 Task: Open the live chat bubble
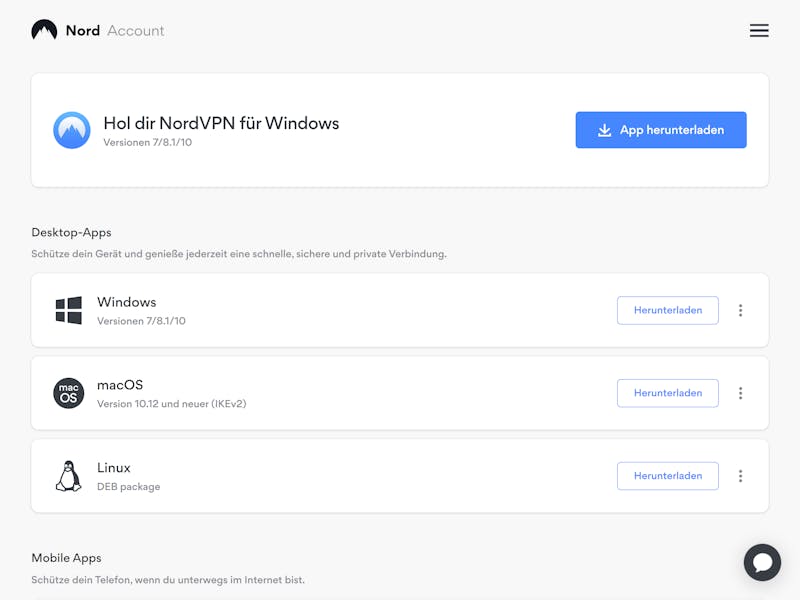762,562
